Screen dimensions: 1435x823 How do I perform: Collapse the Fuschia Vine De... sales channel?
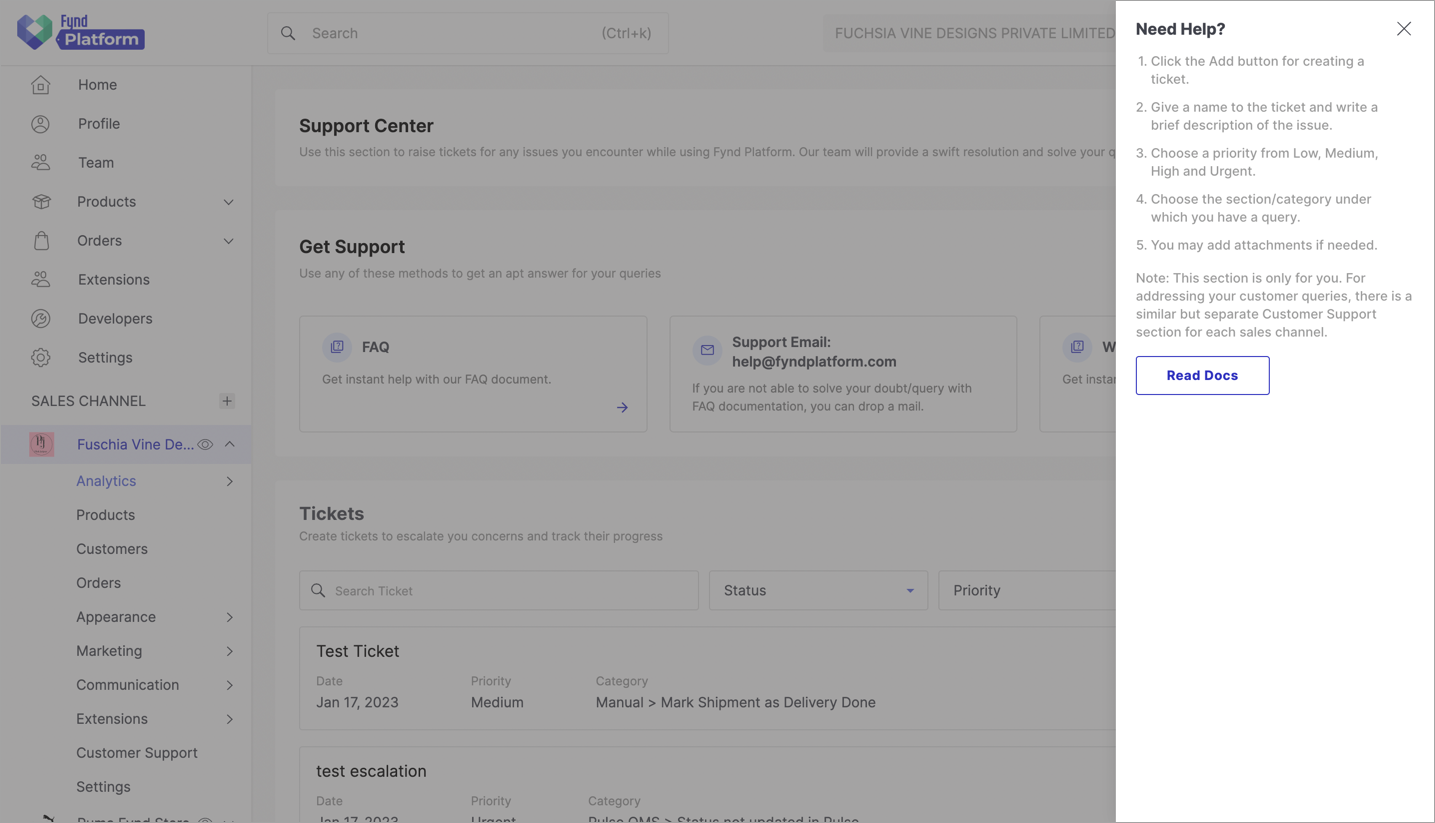click(x=230, y=444)
